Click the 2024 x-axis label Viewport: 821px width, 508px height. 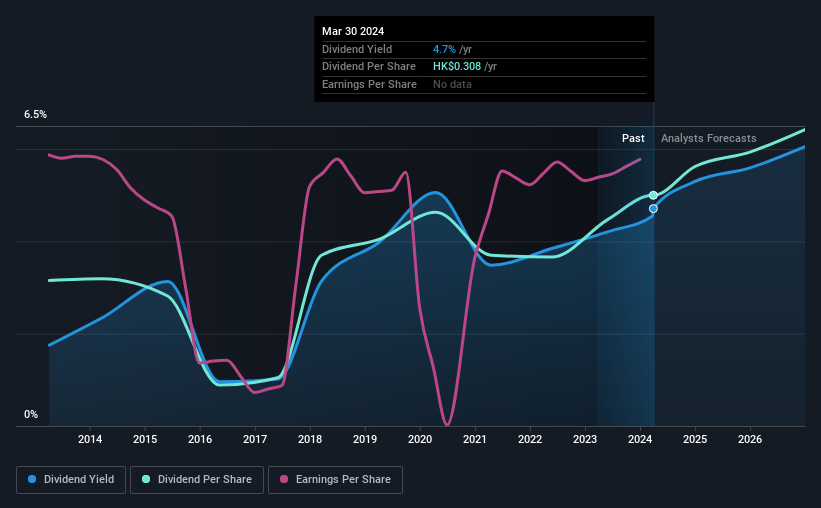pos(640,439)
